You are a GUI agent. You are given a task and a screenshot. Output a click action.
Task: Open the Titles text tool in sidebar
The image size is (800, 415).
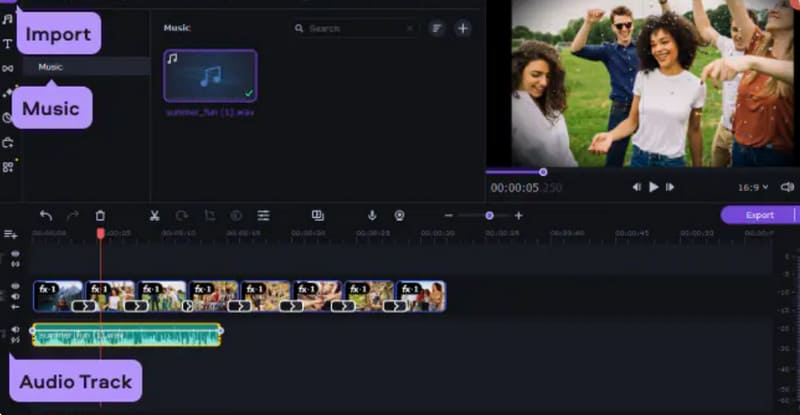point(8,44)
